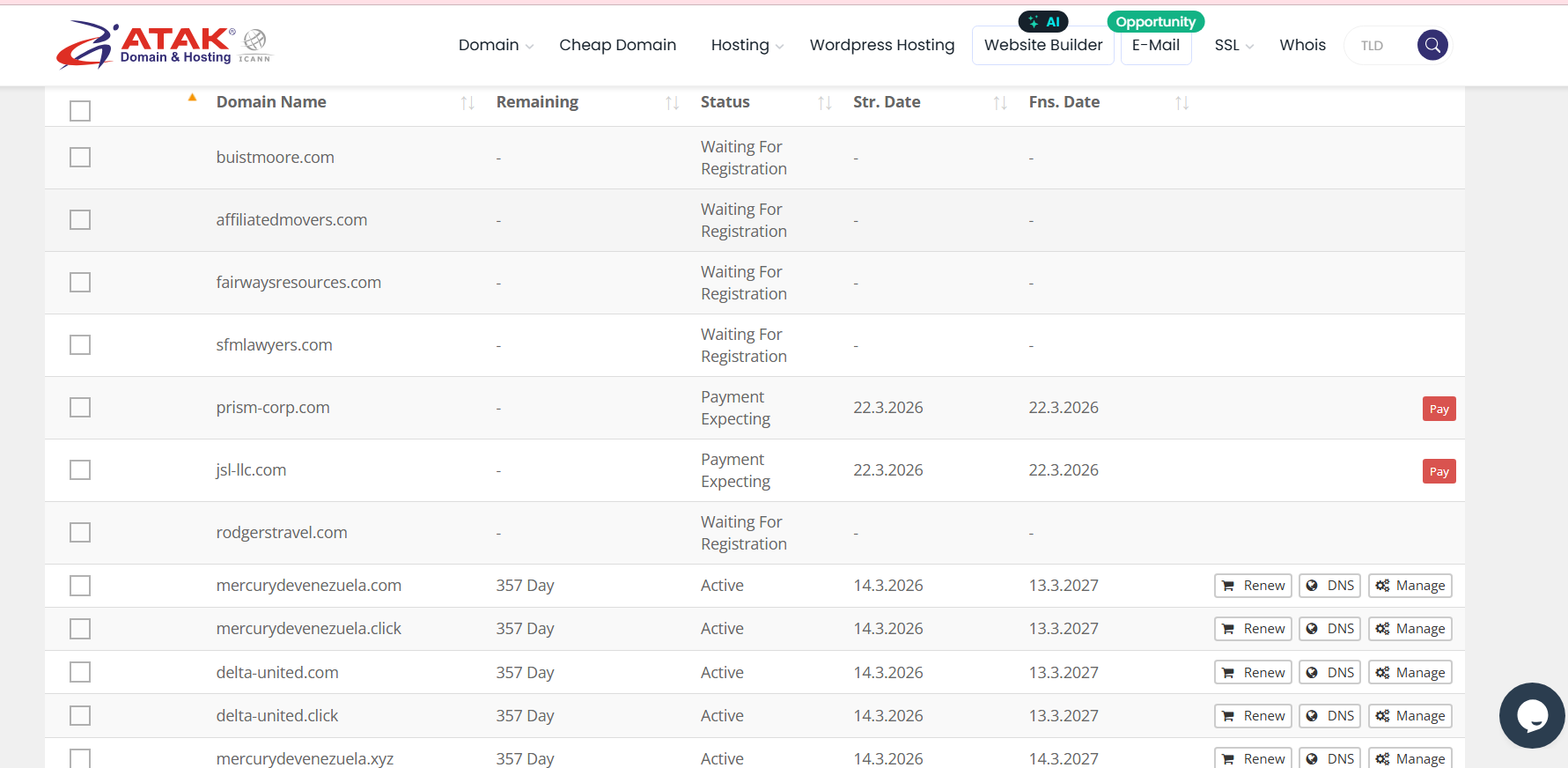This screenshot has width=1568, height=768.
Task: Check the box for buistmoore.com
Action: [80, 158]
